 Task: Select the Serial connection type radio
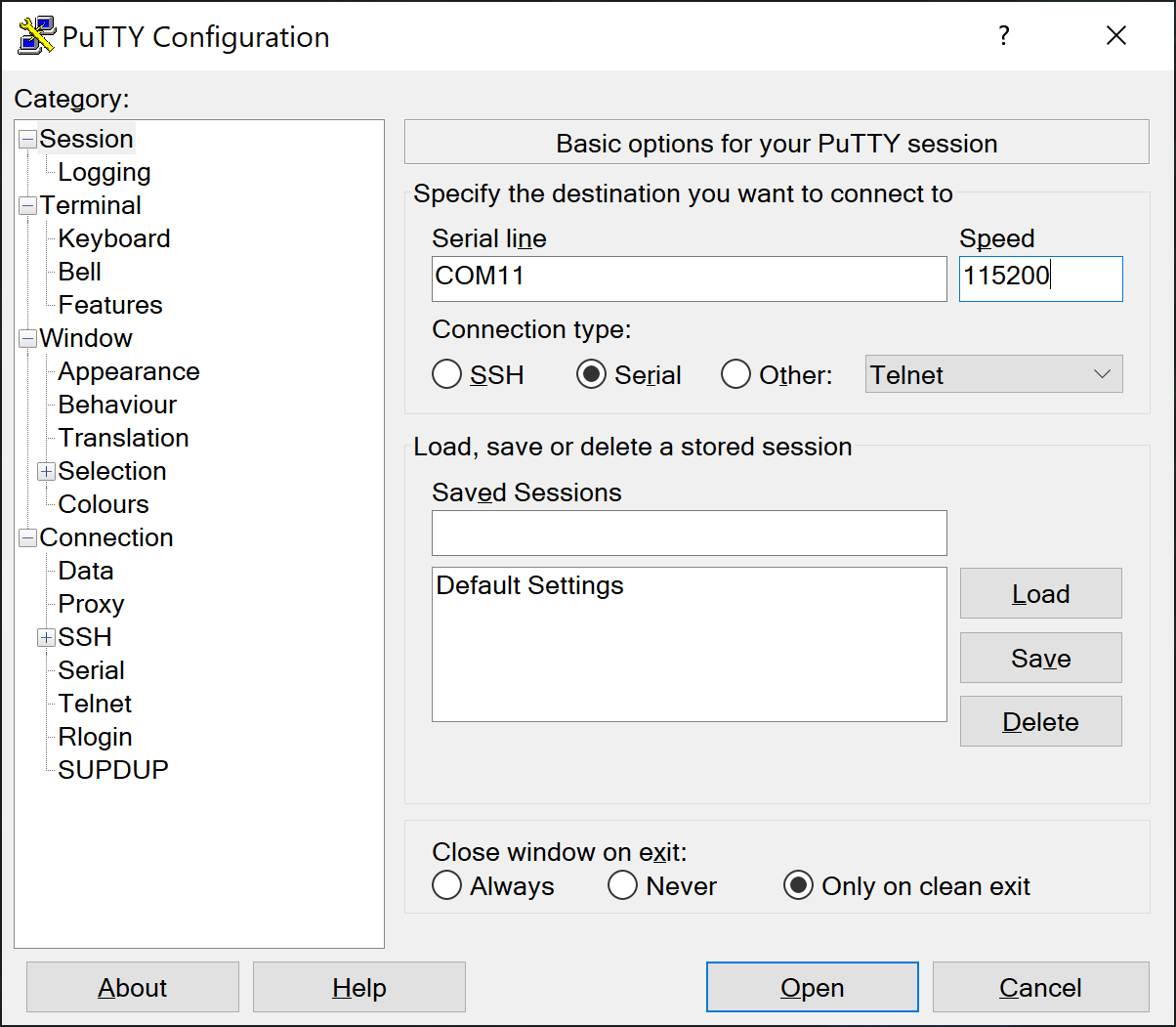pos(591,374)
